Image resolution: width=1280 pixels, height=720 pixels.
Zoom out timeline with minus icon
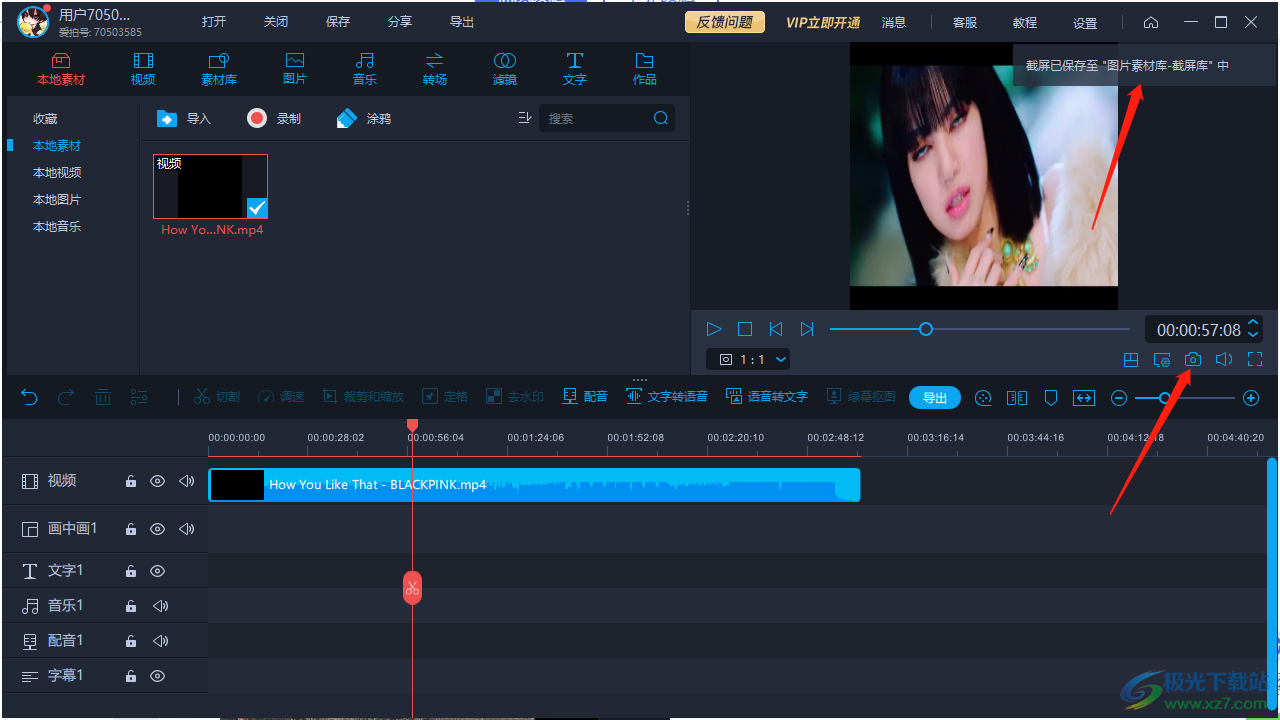1119,398
